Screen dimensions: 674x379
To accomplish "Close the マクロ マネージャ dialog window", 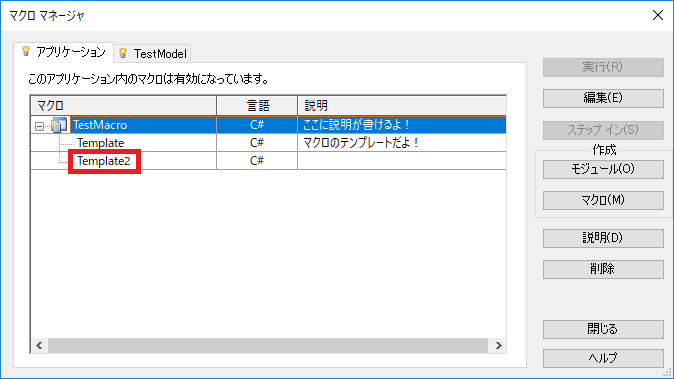I will tap(657, 15).
